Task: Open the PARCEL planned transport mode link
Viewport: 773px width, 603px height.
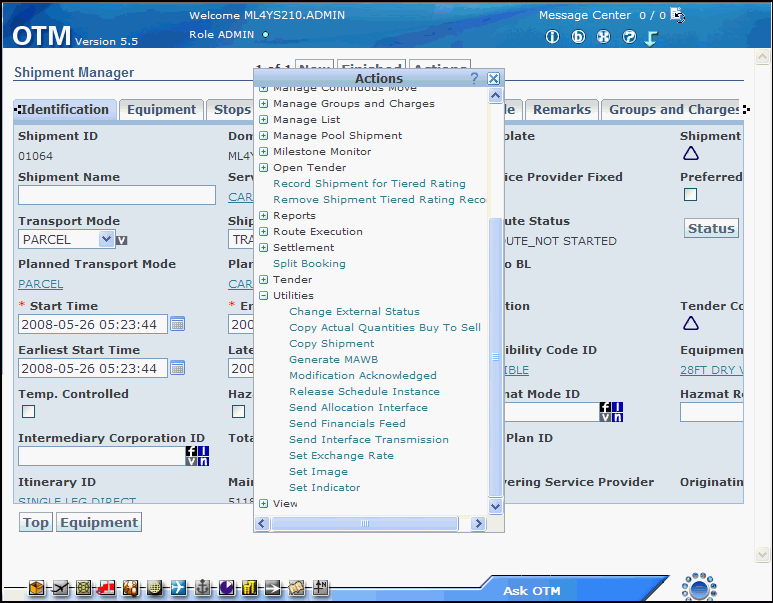Action: click(40, 284)
